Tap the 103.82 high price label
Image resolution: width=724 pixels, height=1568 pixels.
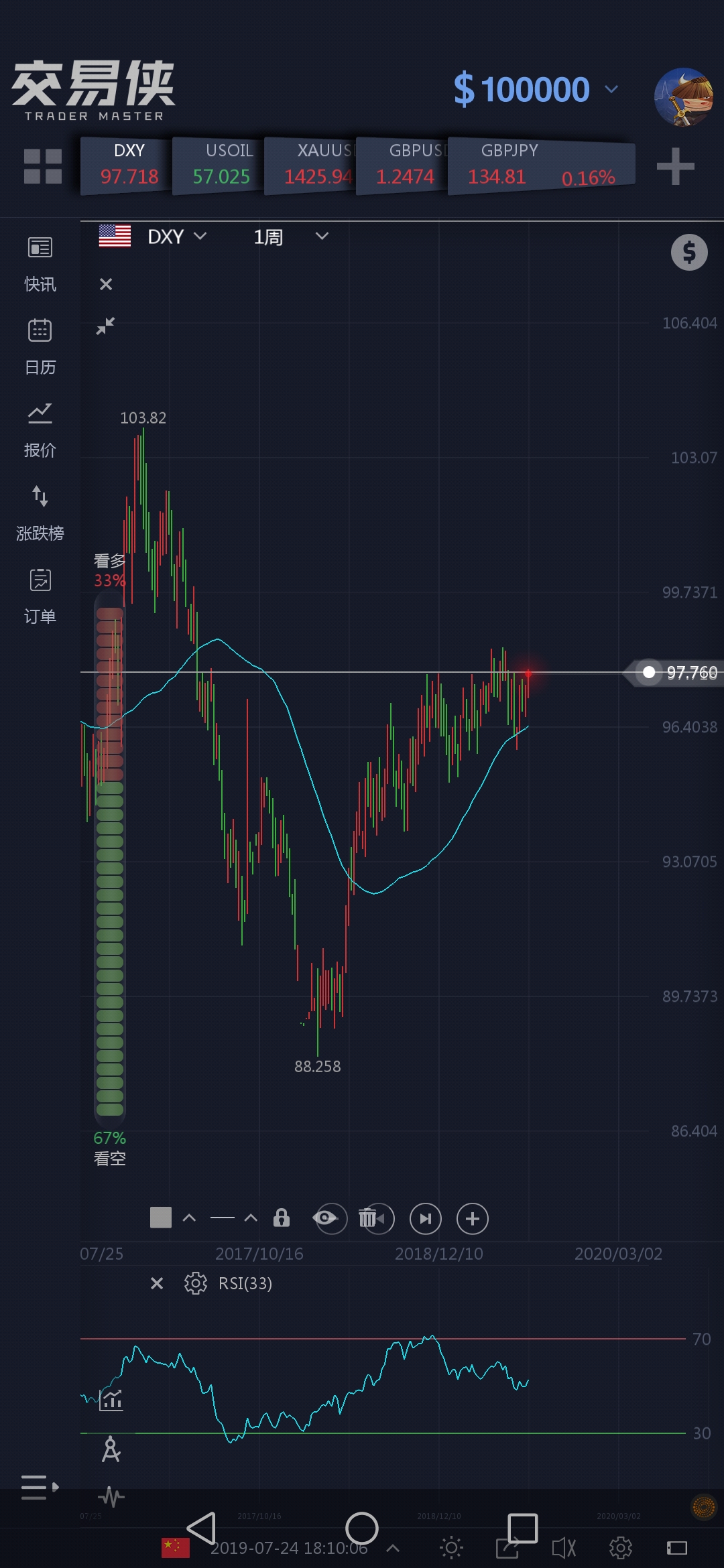coord(143,418)
